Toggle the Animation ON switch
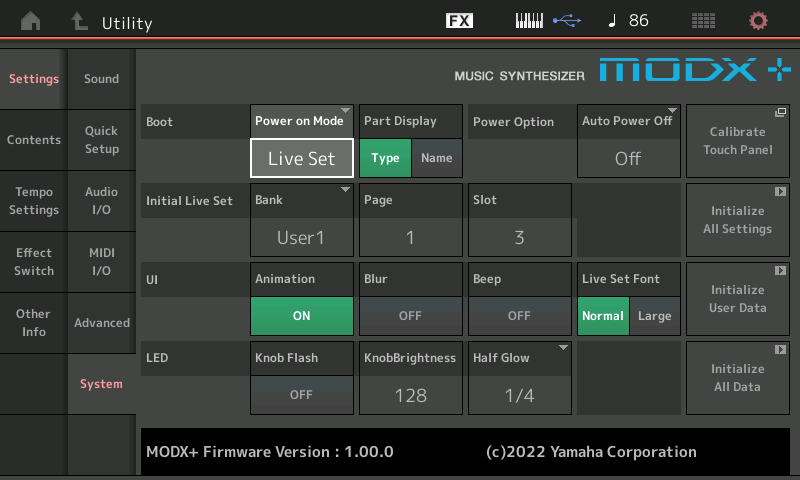The height and width of the screenshot is (480, 800). coord(301,315)
